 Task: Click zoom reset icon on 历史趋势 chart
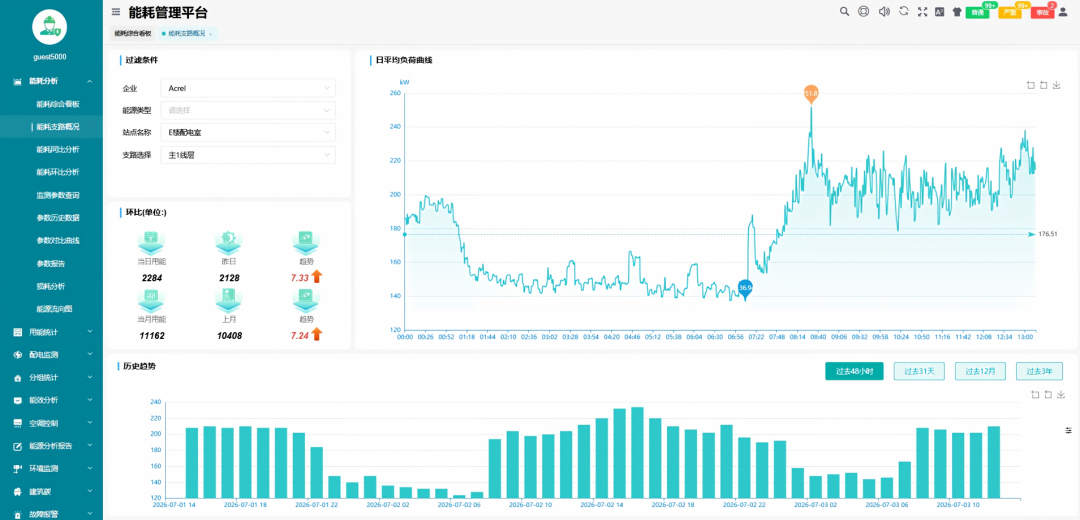point(1048,395)
